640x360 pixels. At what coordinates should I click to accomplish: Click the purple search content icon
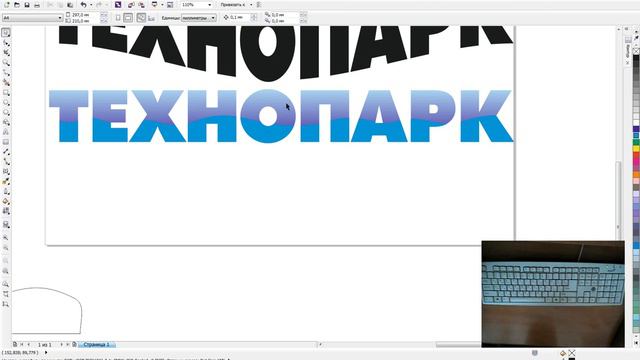click(x=118, y=5)
